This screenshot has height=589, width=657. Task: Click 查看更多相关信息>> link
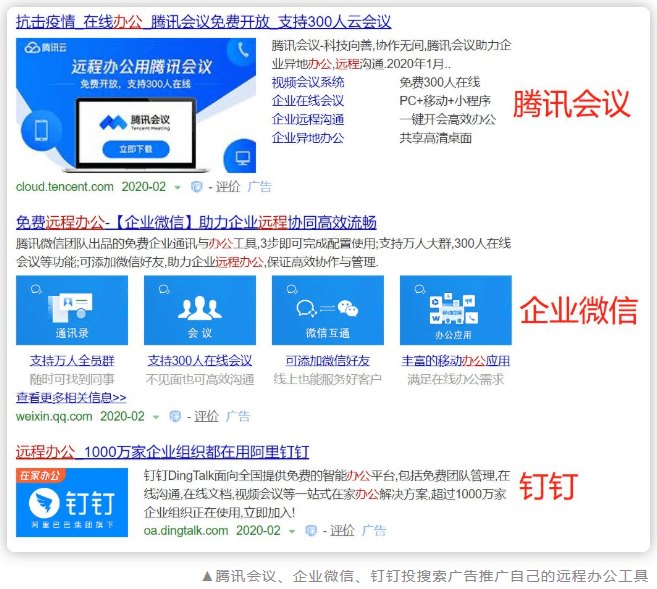tap(71, 397)
